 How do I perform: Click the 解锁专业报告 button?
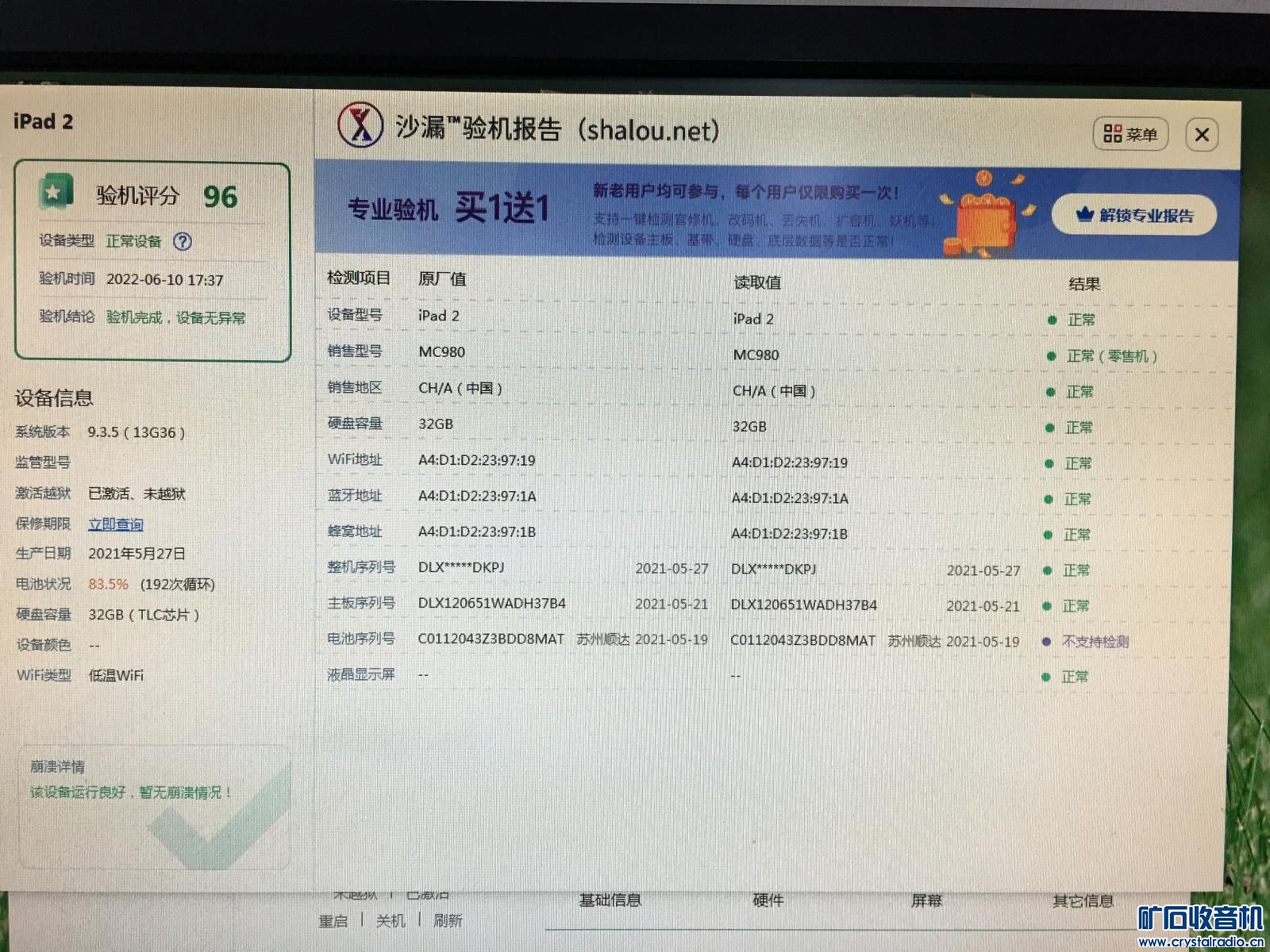click(1134, 215)
